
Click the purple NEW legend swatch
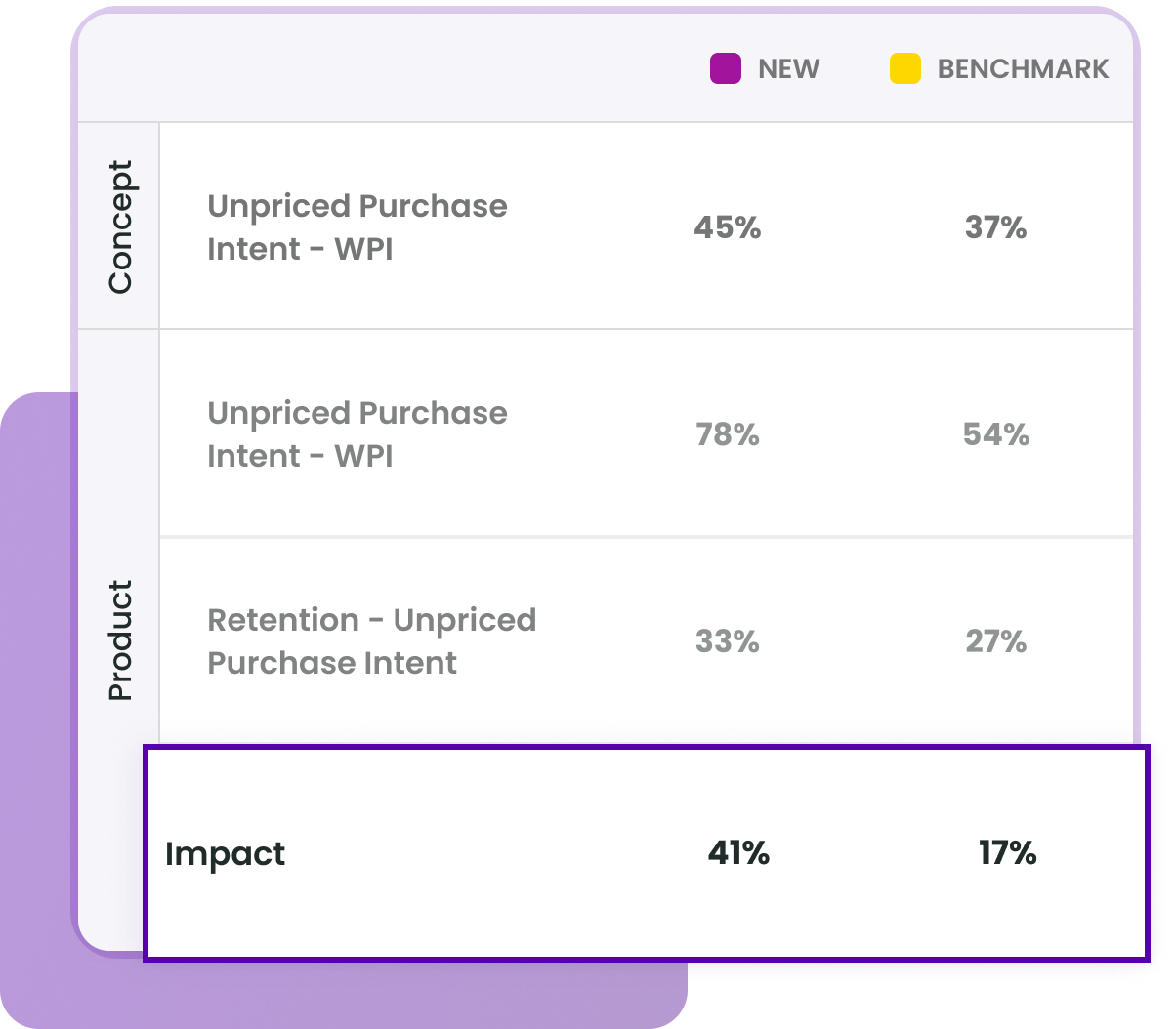tap(726, 68)
